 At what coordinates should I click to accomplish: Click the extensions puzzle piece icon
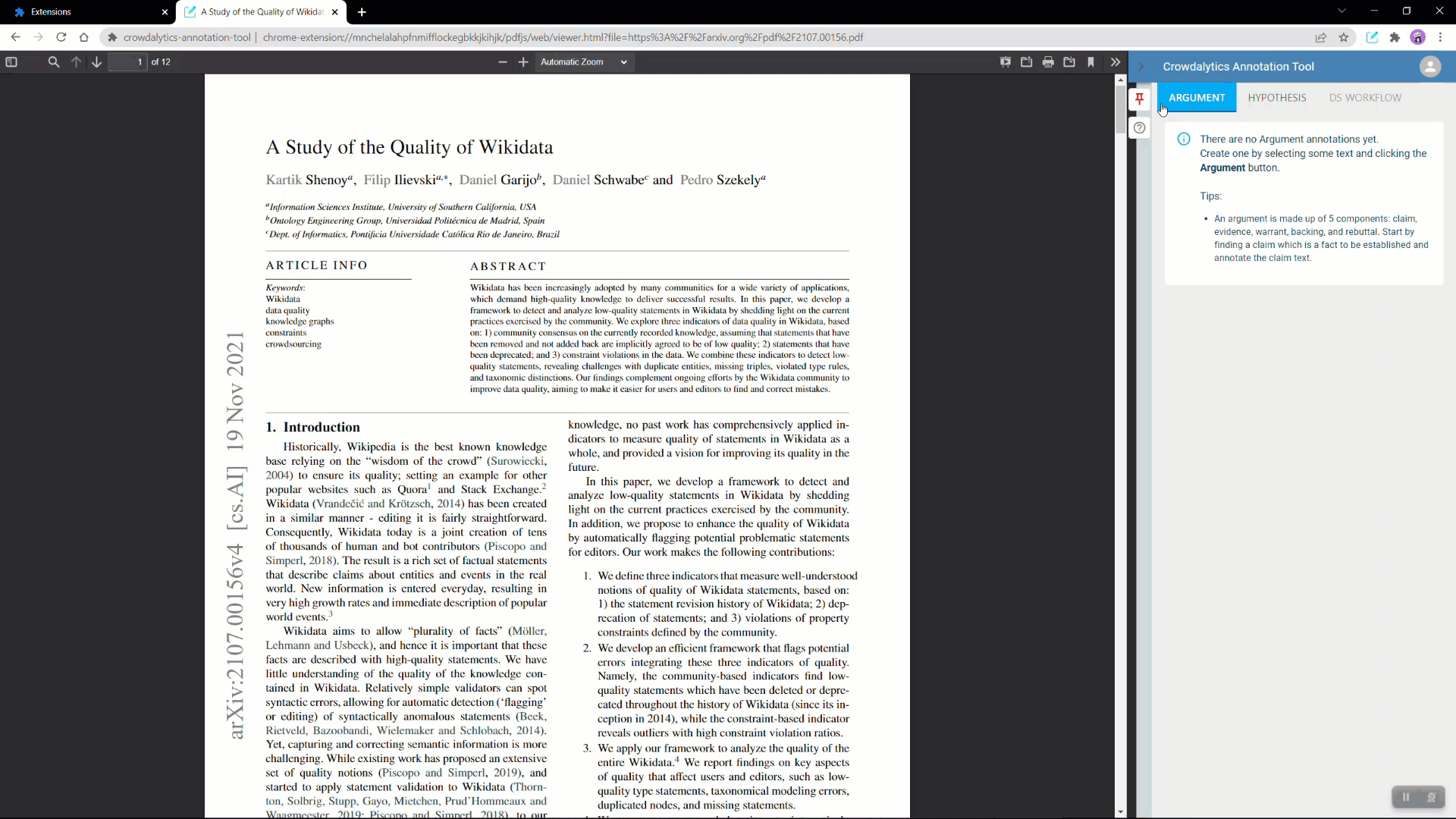point(1395,37)
